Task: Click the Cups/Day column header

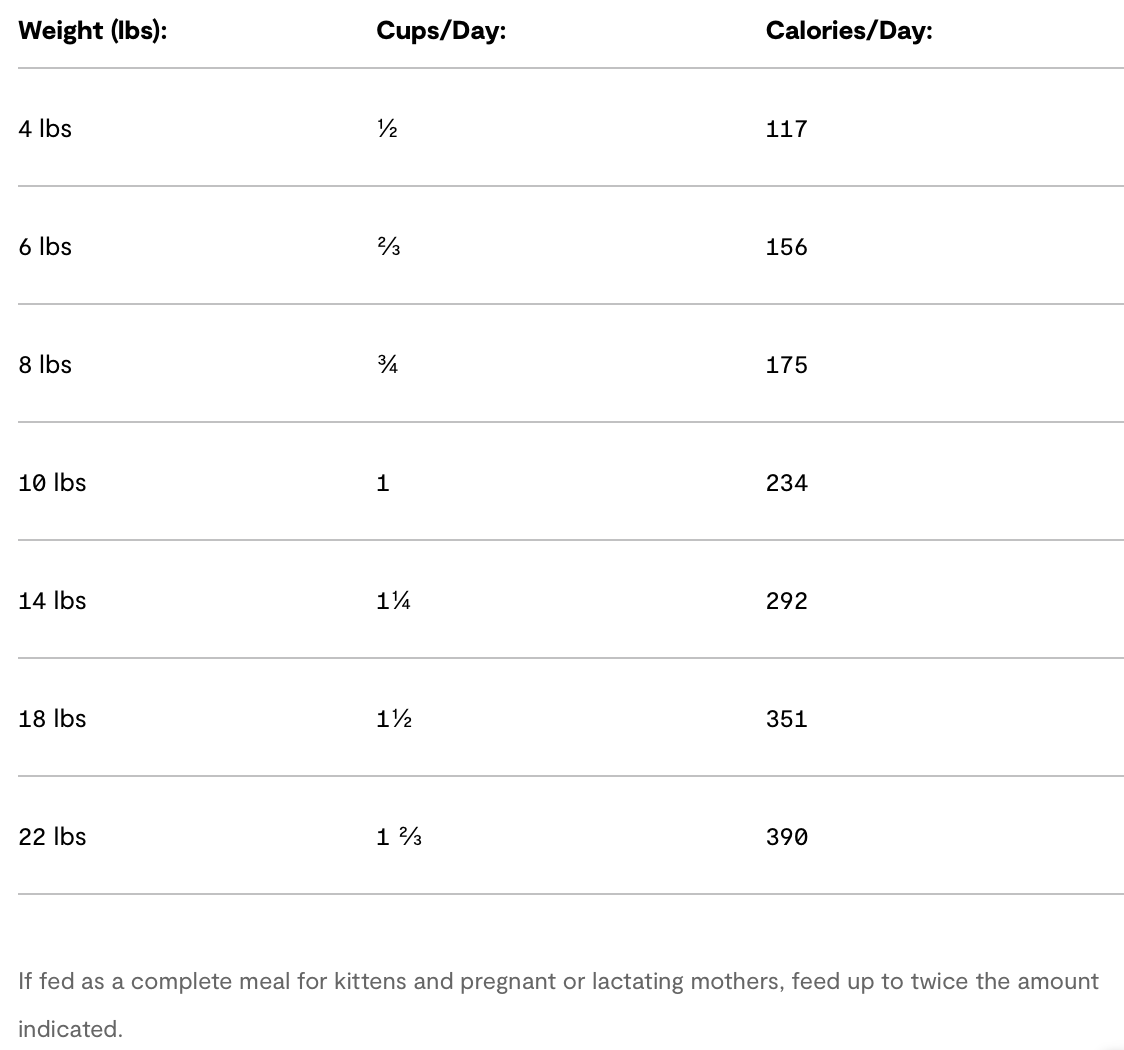Action: click(441, 31)
